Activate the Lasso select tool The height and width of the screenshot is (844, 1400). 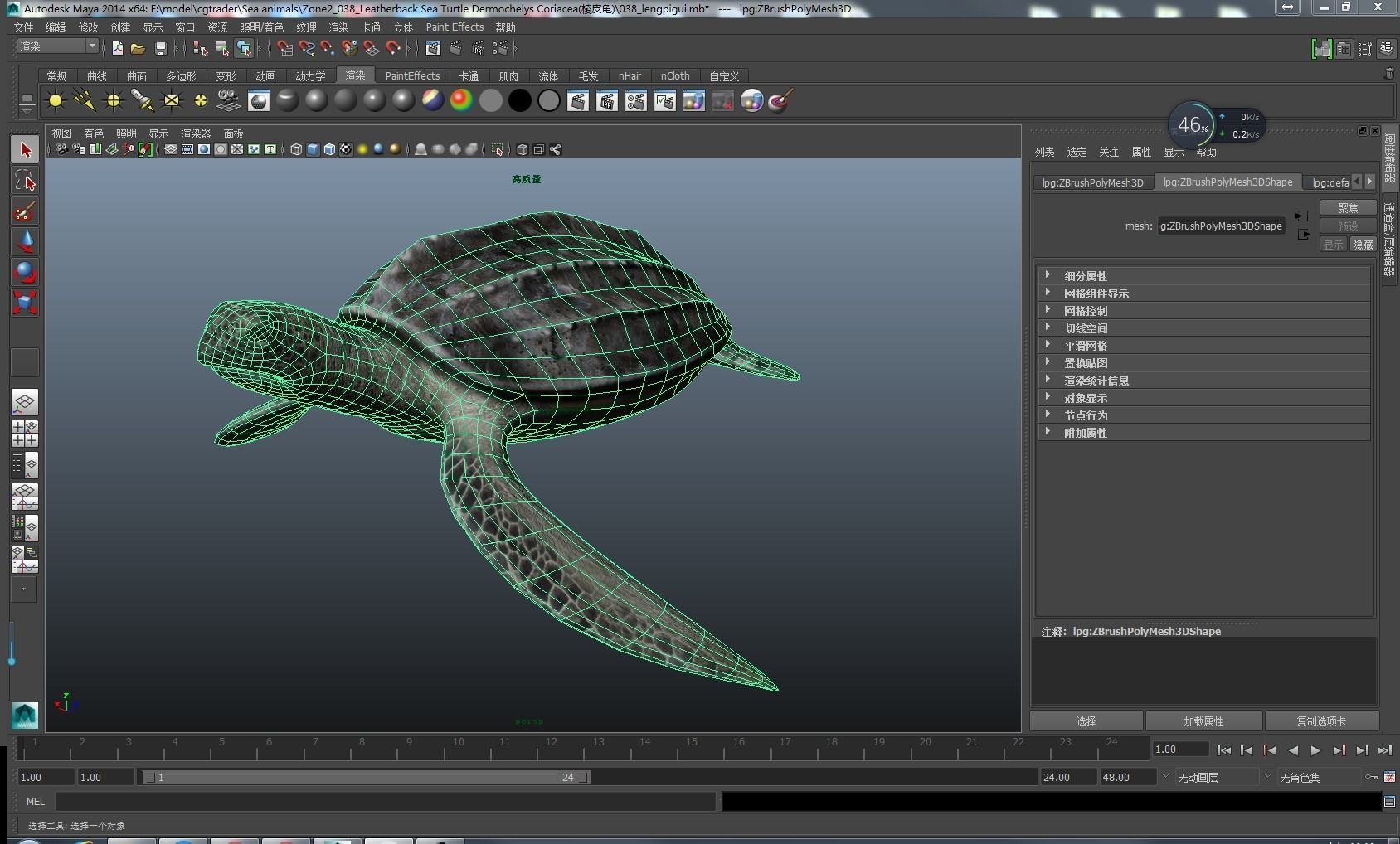point(25,181)
